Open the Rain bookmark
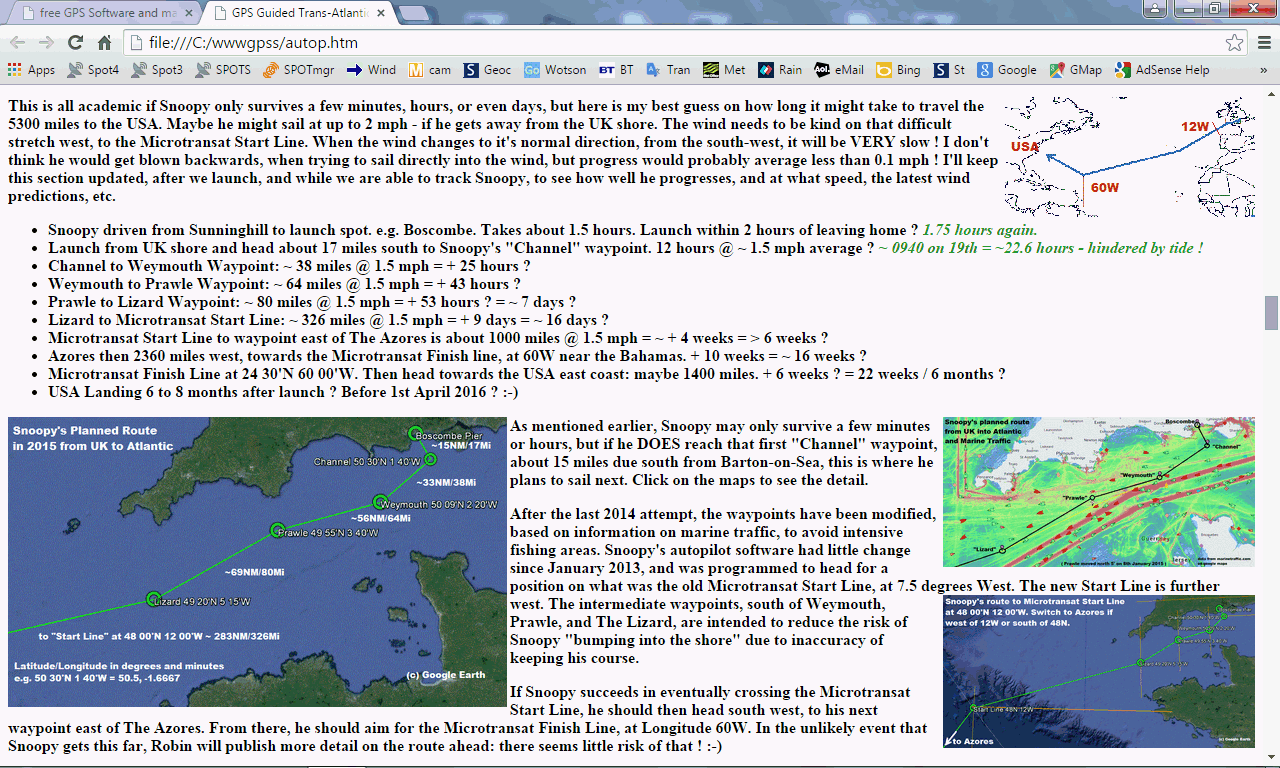Viewport: 1280px width, 768px height. click(x=780, y=70)
